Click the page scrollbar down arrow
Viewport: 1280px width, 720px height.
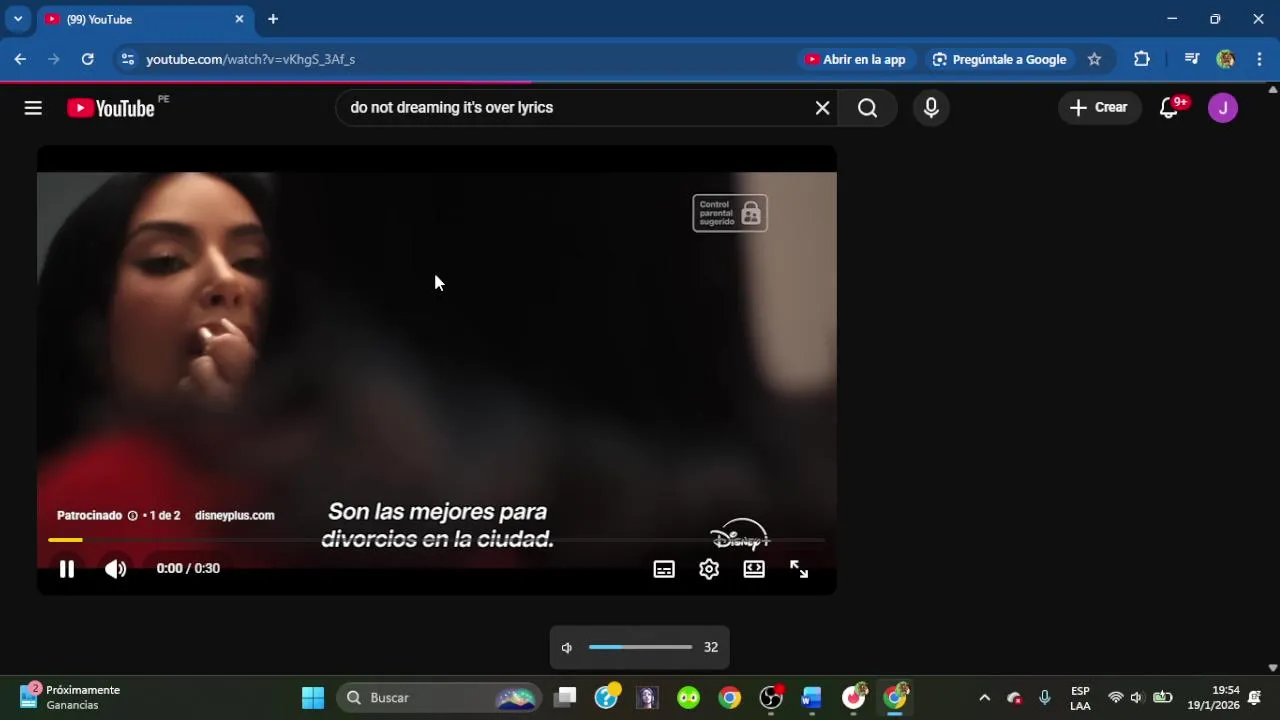point(1272,667)
